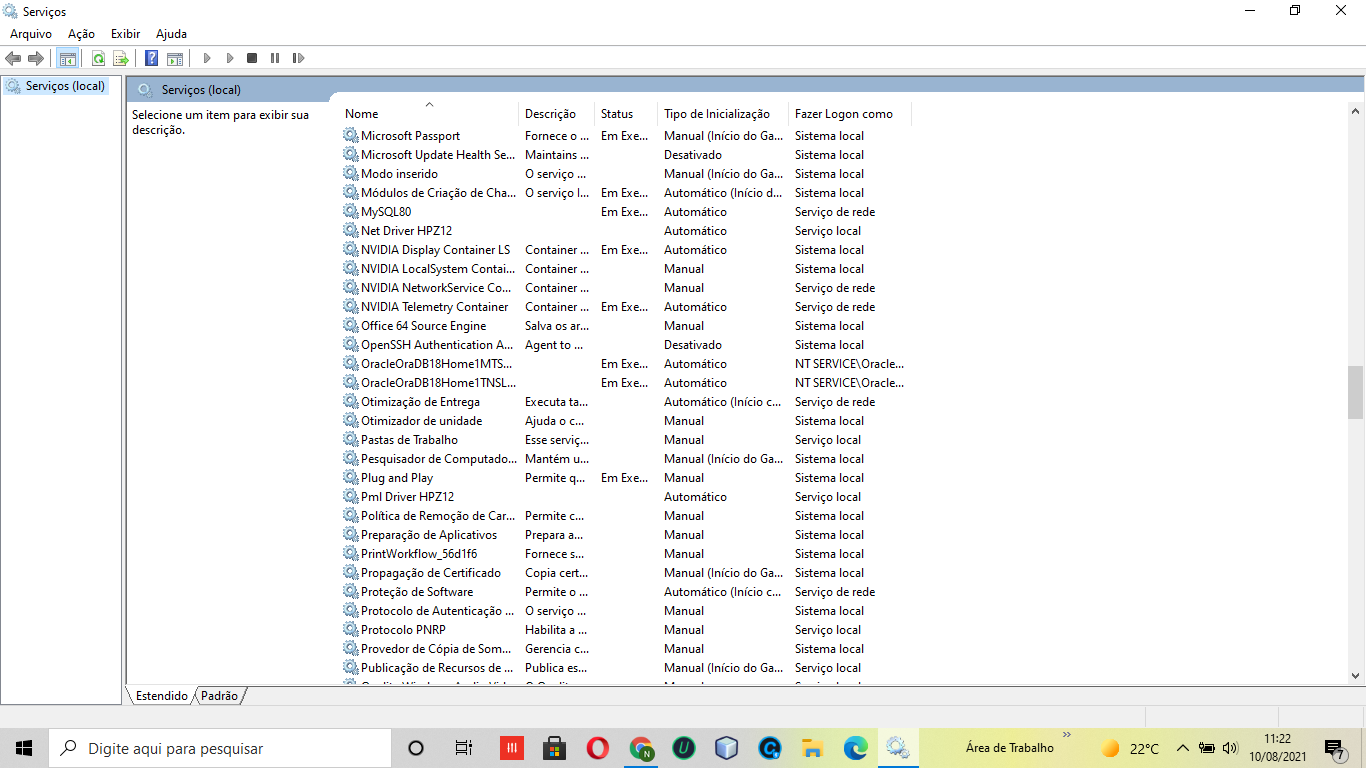This screenshot has height=768, width=1366.
Task: Click the taskbar search box
Action: coord(220,748)
